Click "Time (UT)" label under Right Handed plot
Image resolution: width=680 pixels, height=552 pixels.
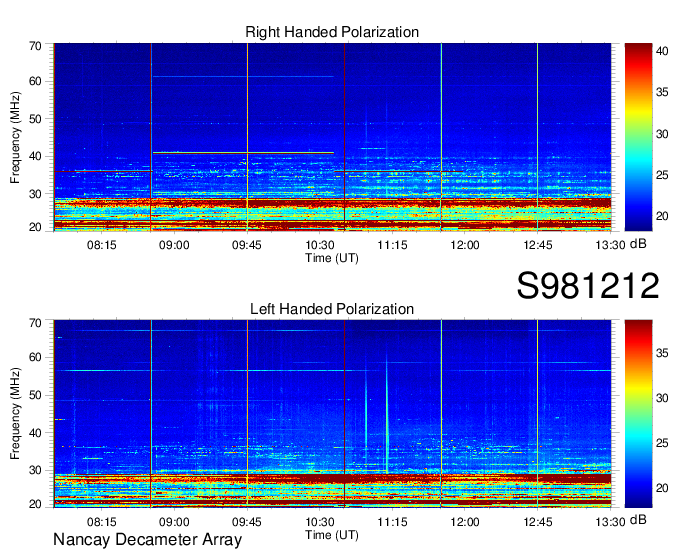[332, 258]
